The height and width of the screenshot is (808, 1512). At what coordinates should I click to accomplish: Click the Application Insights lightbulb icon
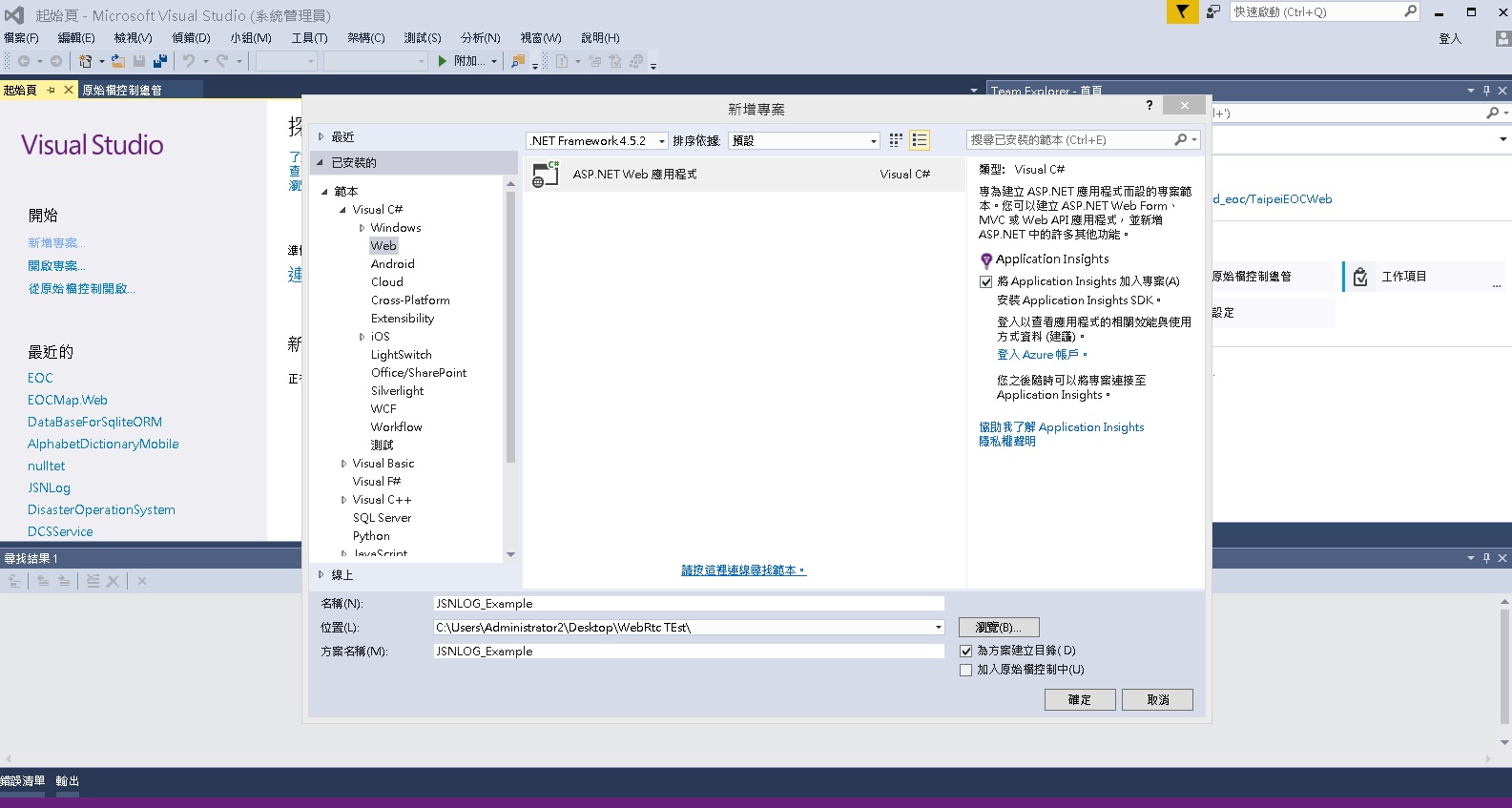(986, 259)
